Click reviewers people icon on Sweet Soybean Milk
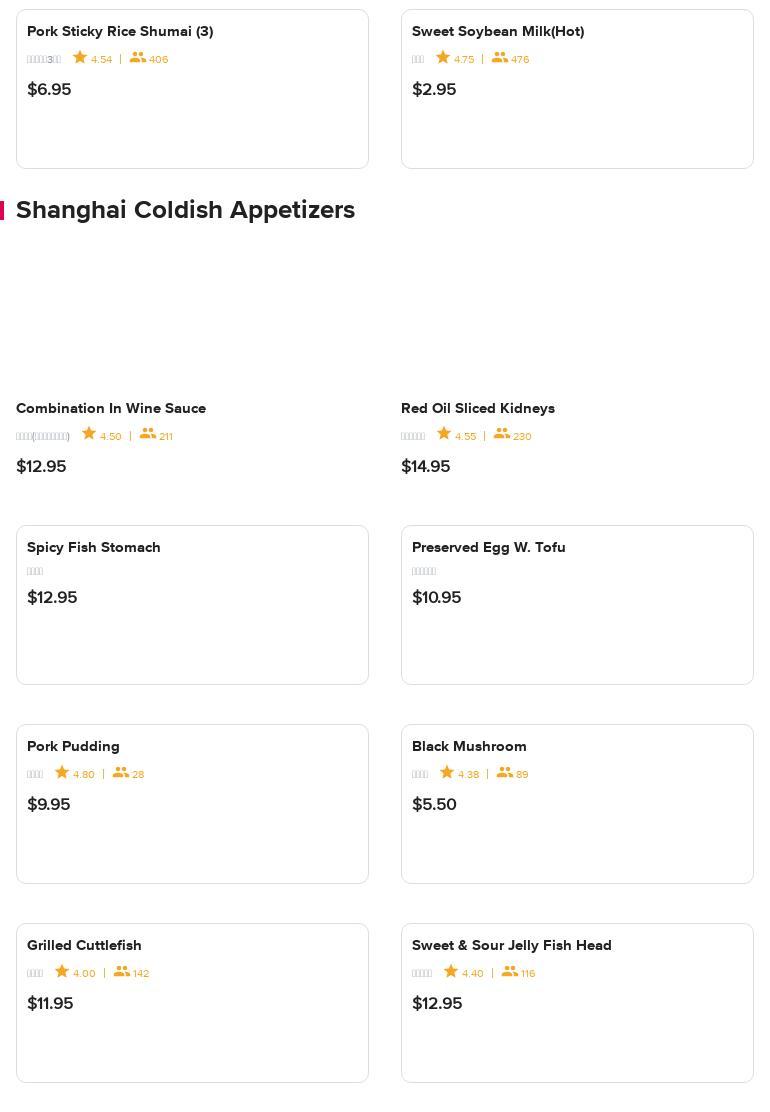The height and width of the screenshot is (1112, 770). (x=499, y=57)
